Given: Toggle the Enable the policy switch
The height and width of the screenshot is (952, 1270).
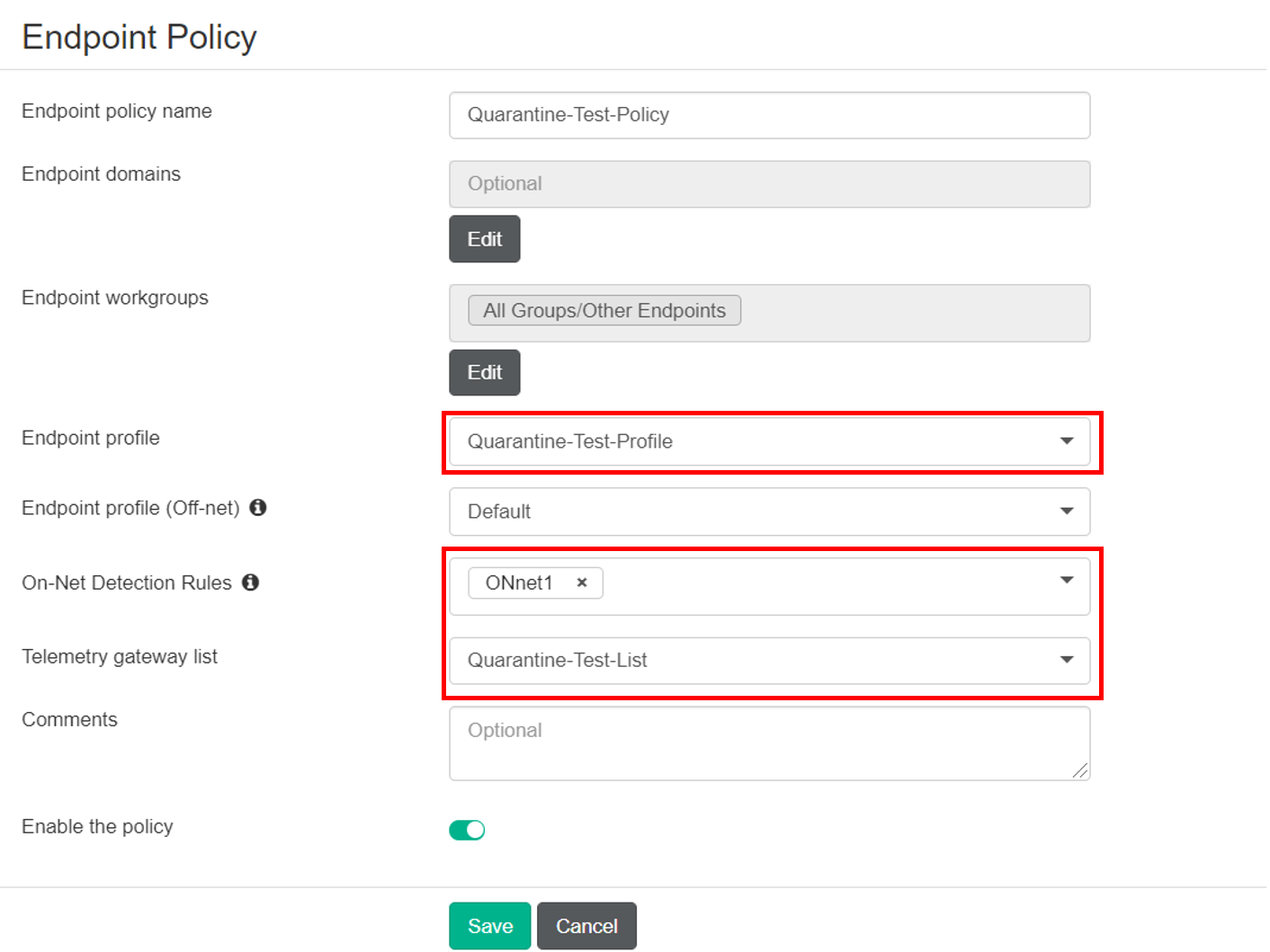Looking at the screenshot, I should pos(467,830).
